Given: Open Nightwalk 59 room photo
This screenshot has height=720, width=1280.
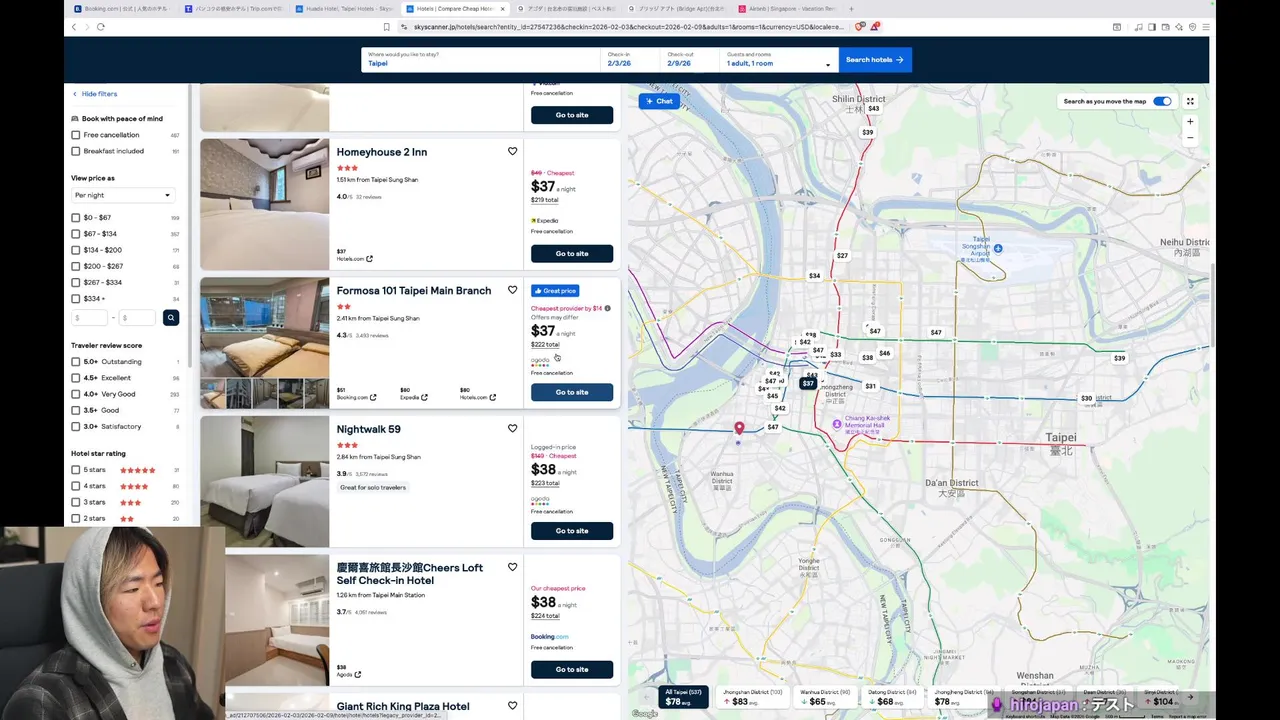Looking at the screenshot, I should click(264, 481).
